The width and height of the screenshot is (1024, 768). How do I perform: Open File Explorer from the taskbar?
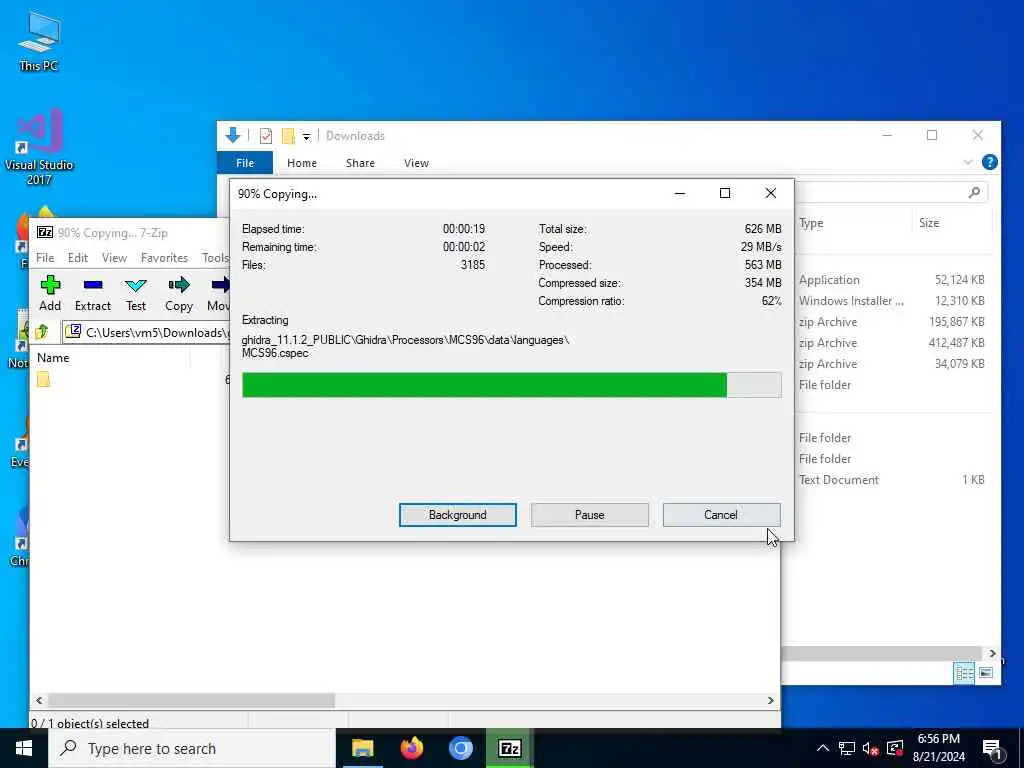(362, 748)
